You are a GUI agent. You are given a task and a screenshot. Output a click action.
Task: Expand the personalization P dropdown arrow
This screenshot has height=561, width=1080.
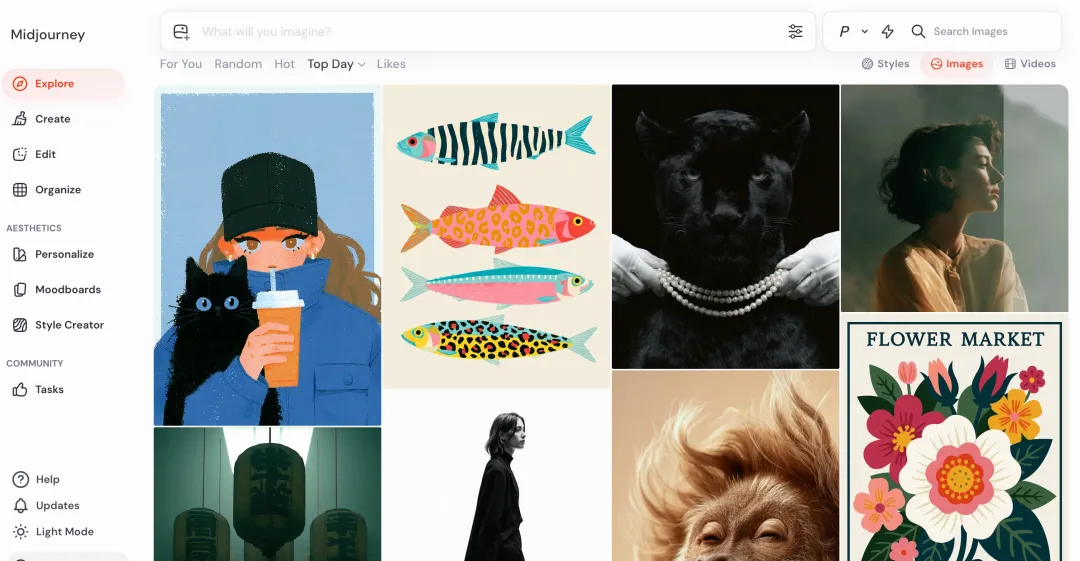pos(864,31)
